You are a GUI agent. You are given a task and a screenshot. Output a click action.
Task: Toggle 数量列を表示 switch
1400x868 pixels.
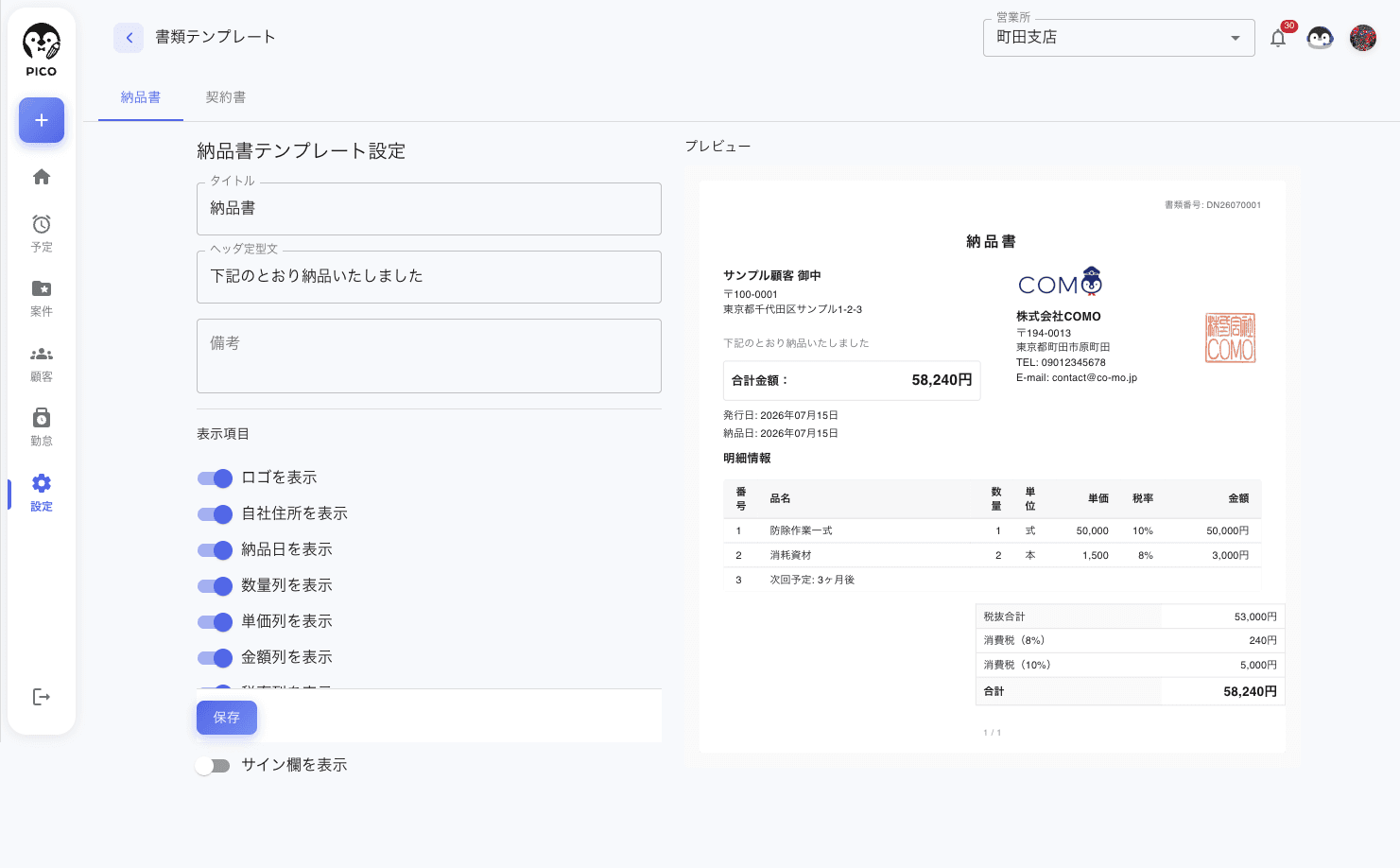[215, 586]
